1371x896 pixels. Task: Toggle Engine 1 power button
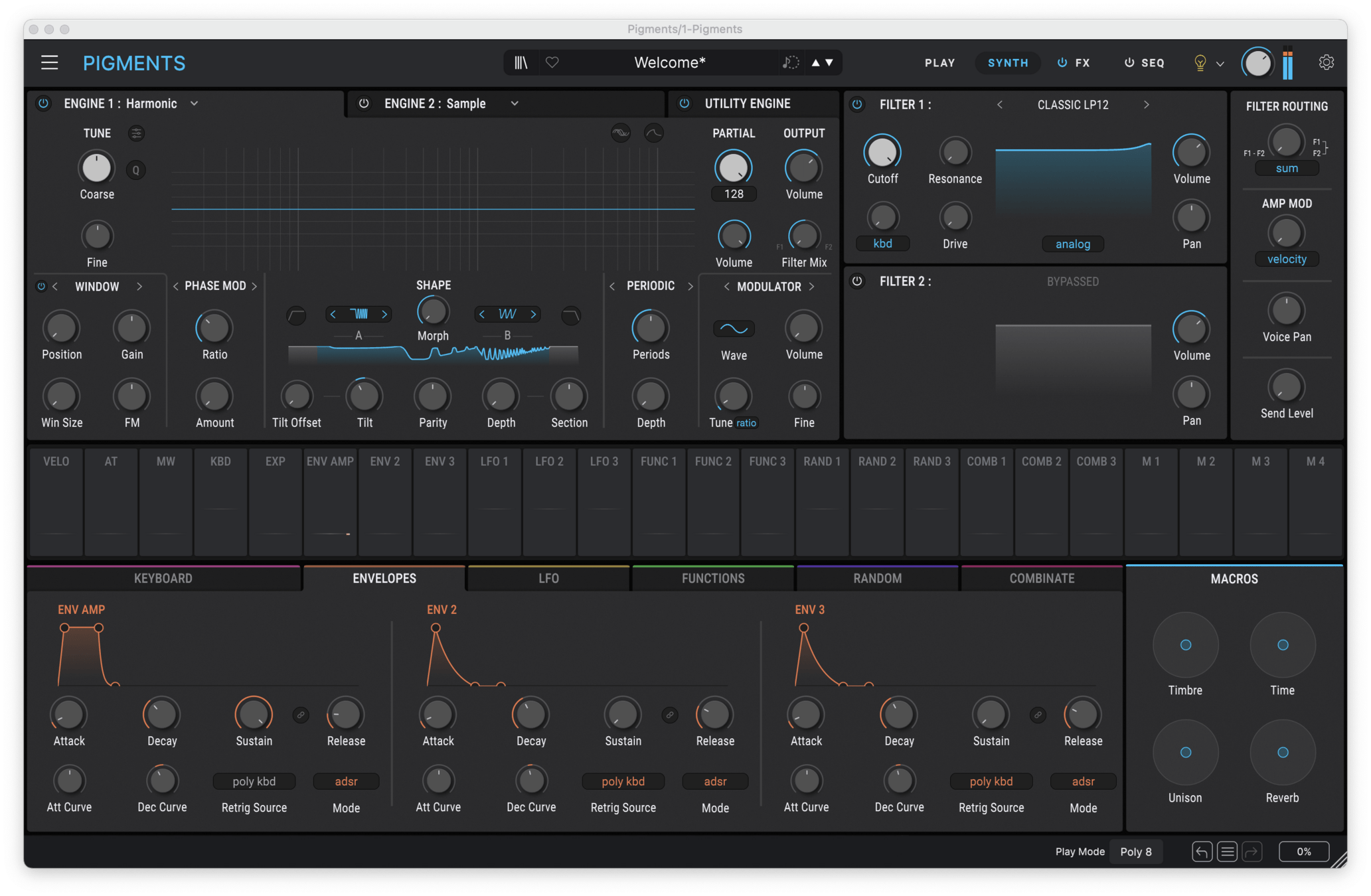tap(43, 104)
